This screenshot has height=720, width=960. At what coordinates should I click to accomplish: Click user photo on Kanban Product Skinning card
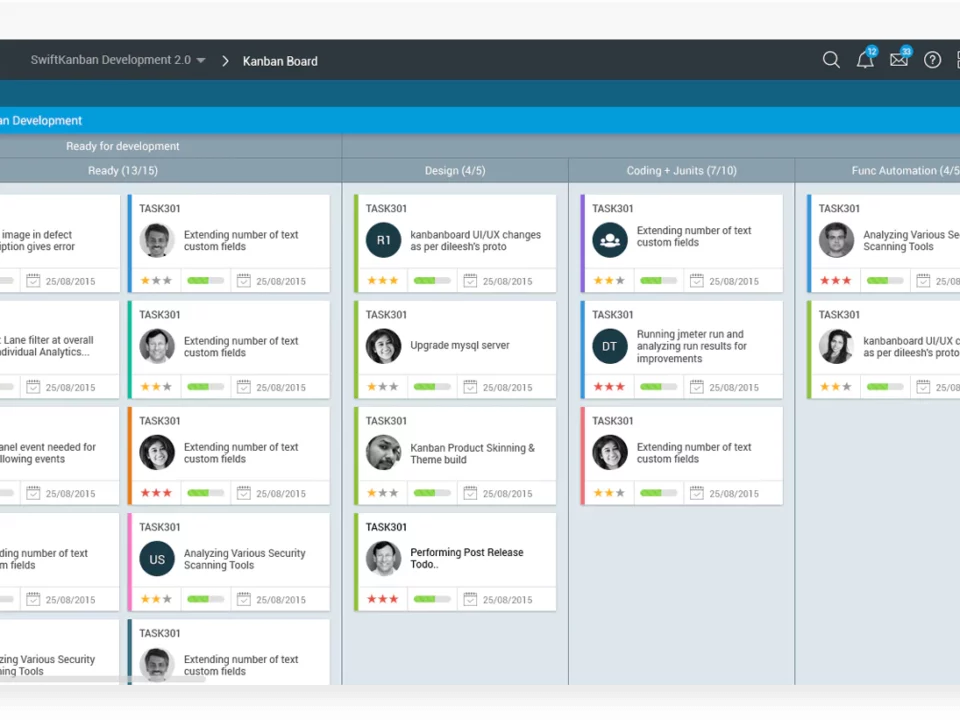pyautogui.click(x=383, y=452)
